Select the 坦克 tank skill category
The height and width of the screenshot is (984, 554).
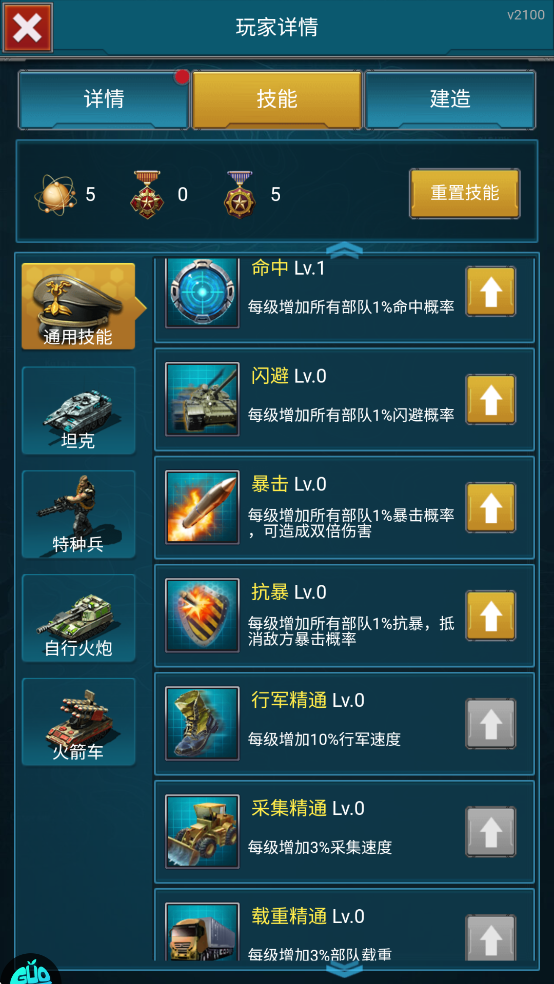(x=78, y=410)
